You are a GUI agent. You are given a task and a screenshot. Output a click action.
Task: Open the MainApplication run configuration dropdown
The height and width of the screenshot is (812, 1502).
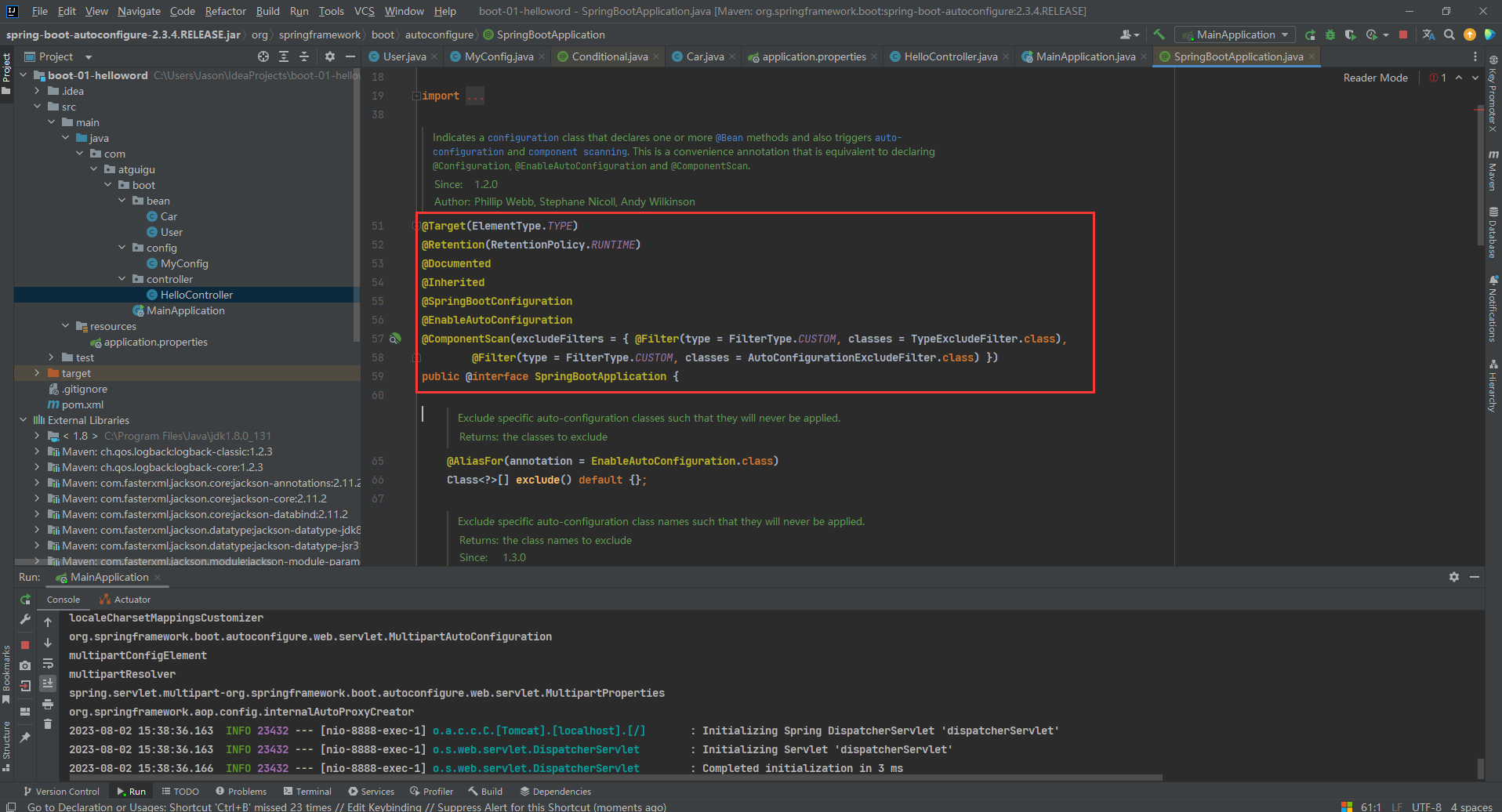click(x=1237, y=34)
